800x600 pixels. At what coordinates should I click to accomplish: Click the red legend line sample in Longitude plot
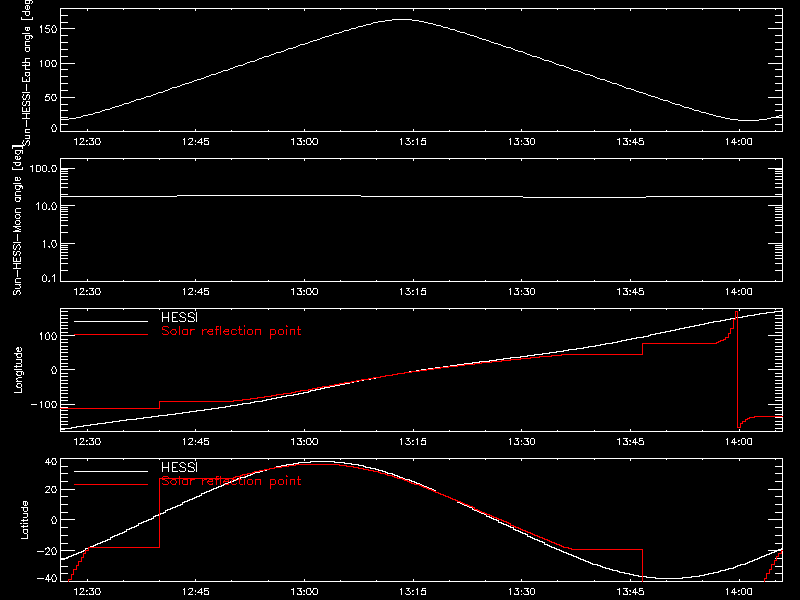tap(111, 335)
